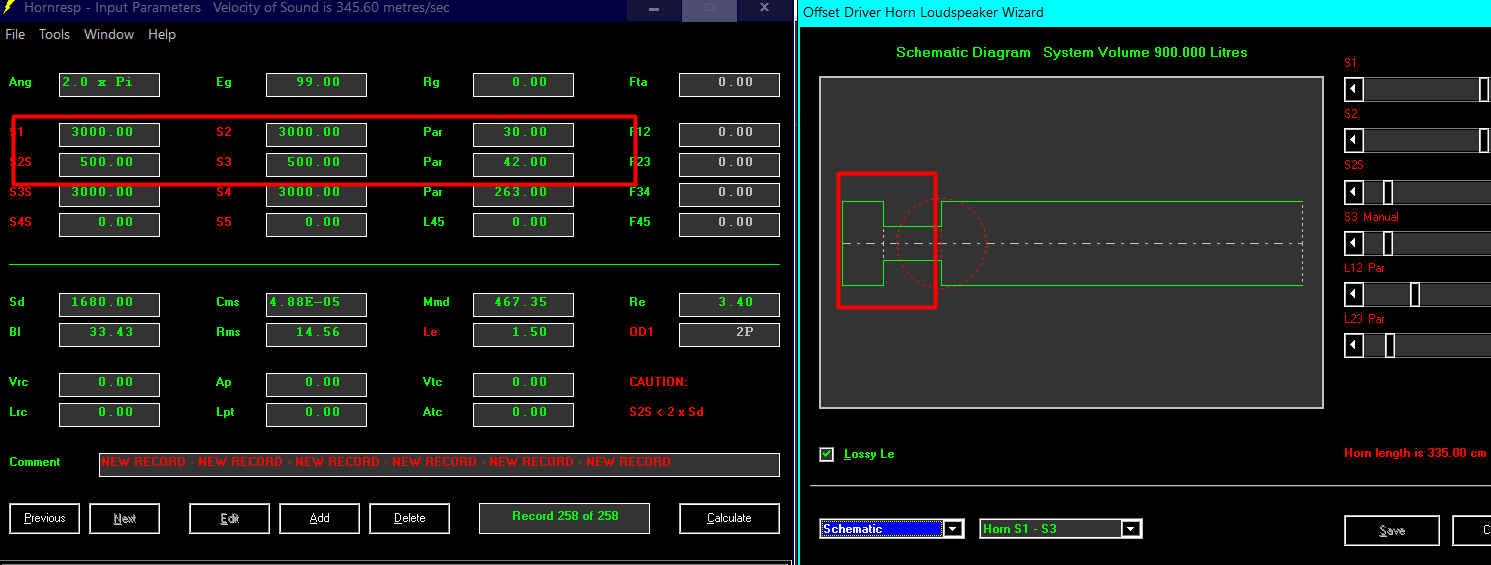Click the S2 field showing 3000.00
Image resolution: width=1491 pixels, height=565 pixels.
point(316,134)
